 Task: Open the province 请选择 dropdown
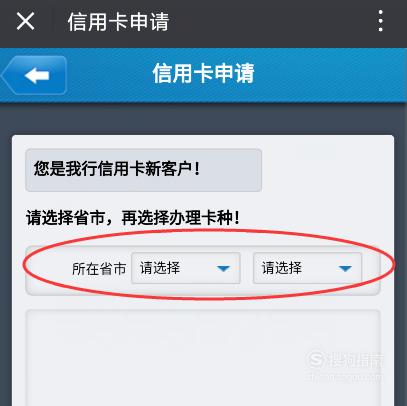[186, 268]
